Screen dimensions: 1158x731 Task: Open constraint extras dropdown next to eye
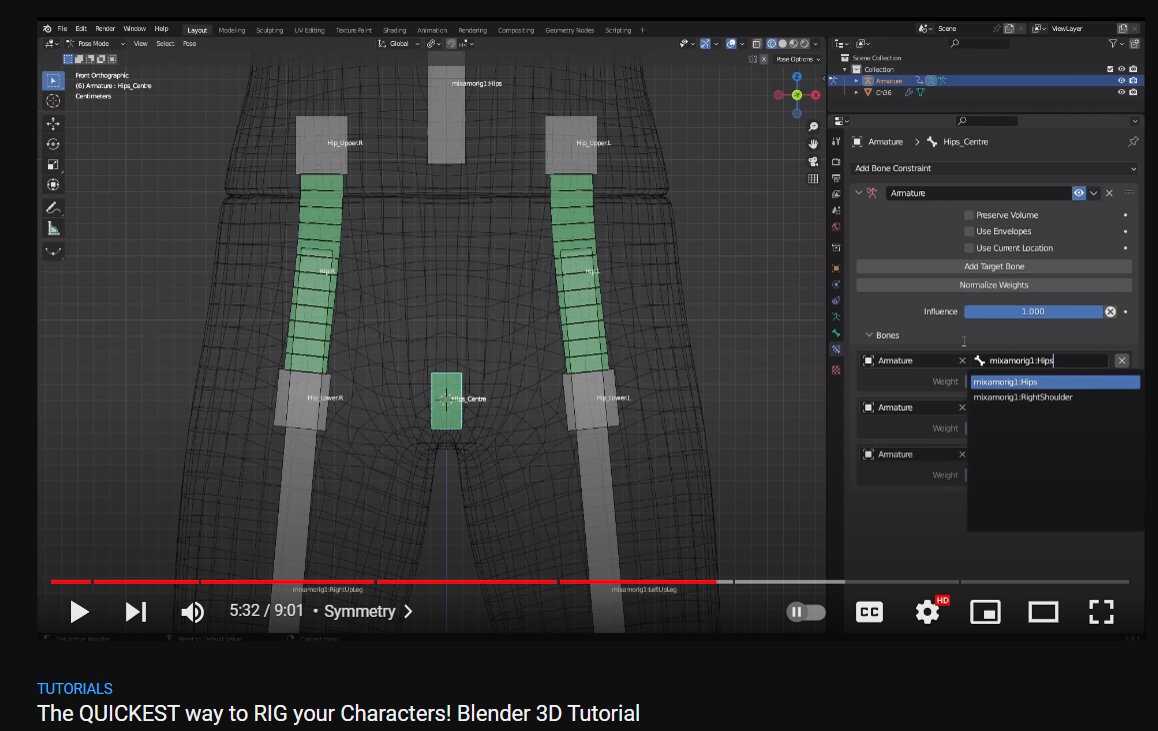coord(1094,193)
